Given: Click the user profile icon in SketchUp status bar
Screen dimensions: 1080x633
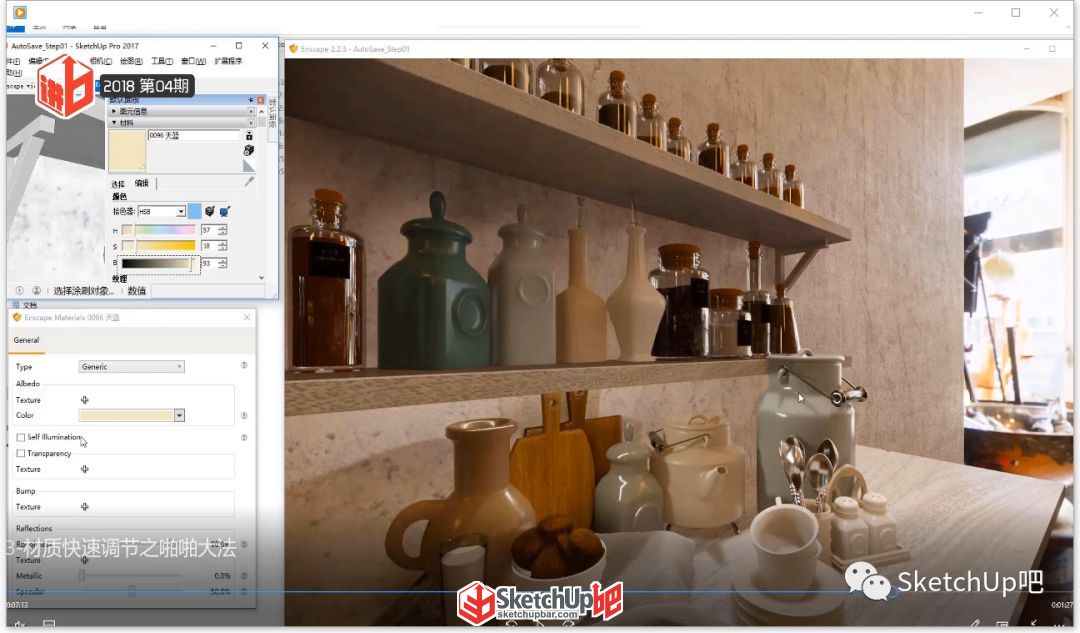Looking at the screenshot, I should click(37, 291).
